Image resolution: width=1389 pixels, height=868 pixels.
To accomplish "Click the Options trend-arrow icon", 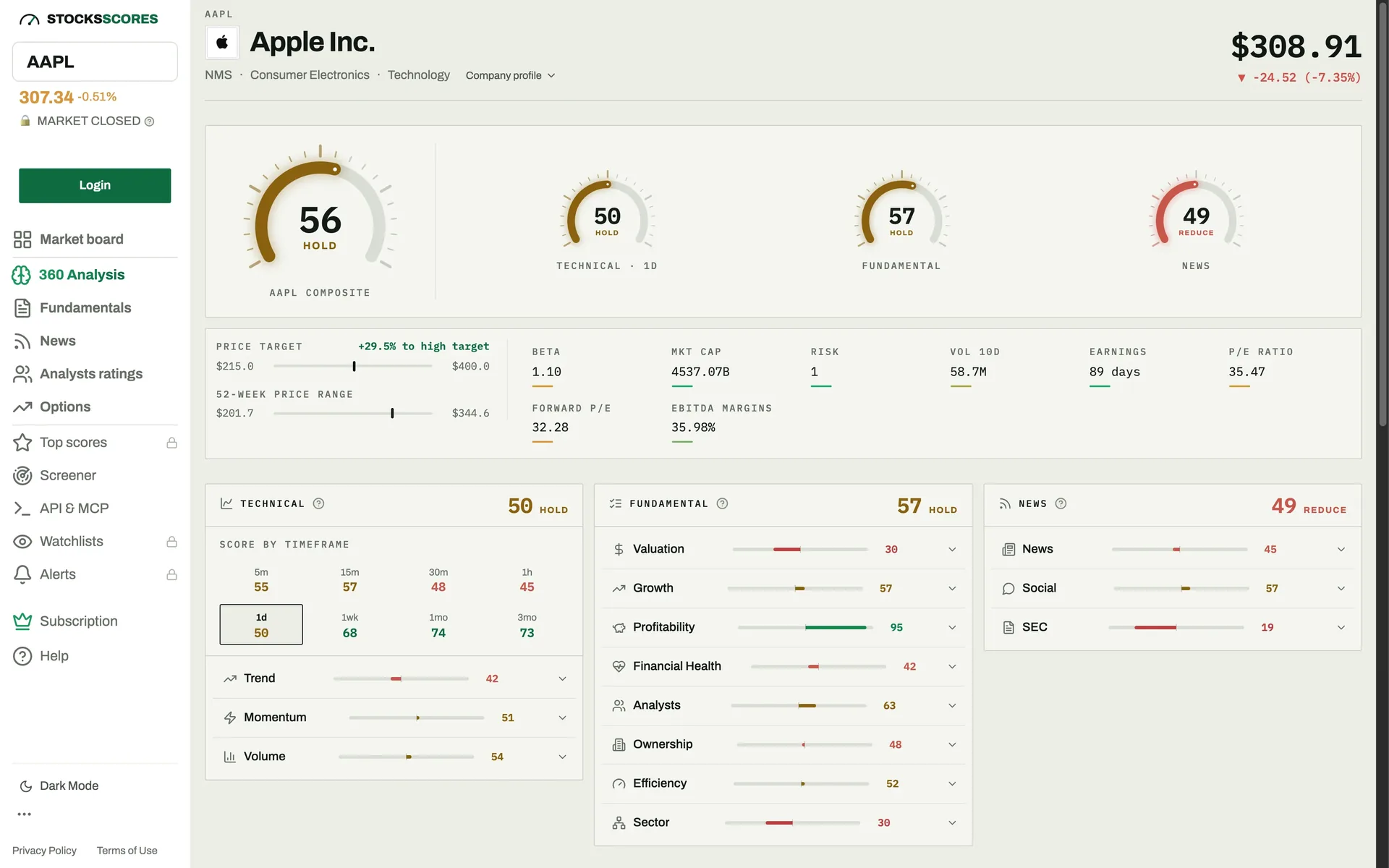I will click(22, 407).
